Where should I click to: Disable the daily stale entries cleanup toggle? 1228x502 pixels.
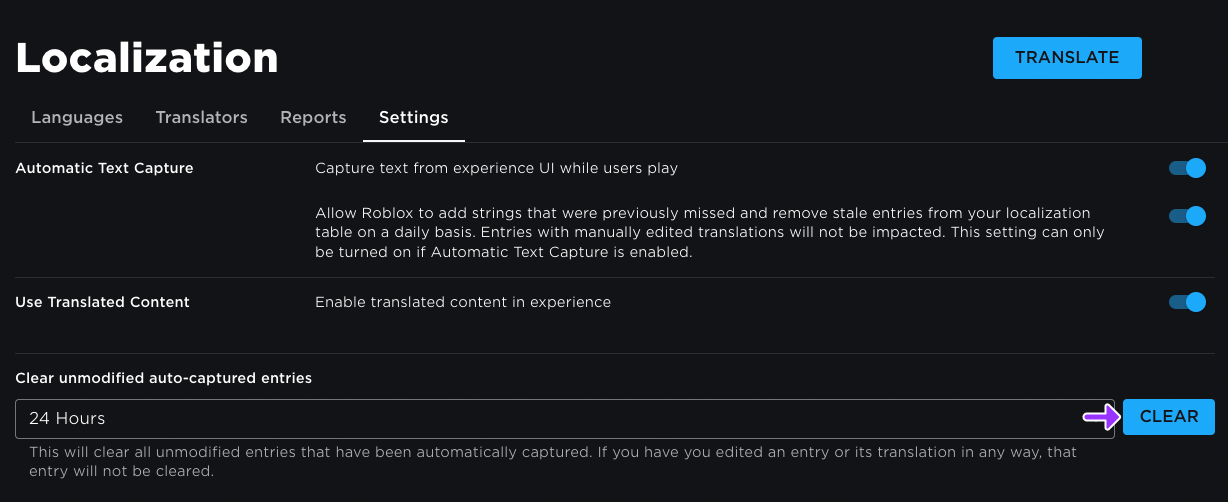(1187, 215)
